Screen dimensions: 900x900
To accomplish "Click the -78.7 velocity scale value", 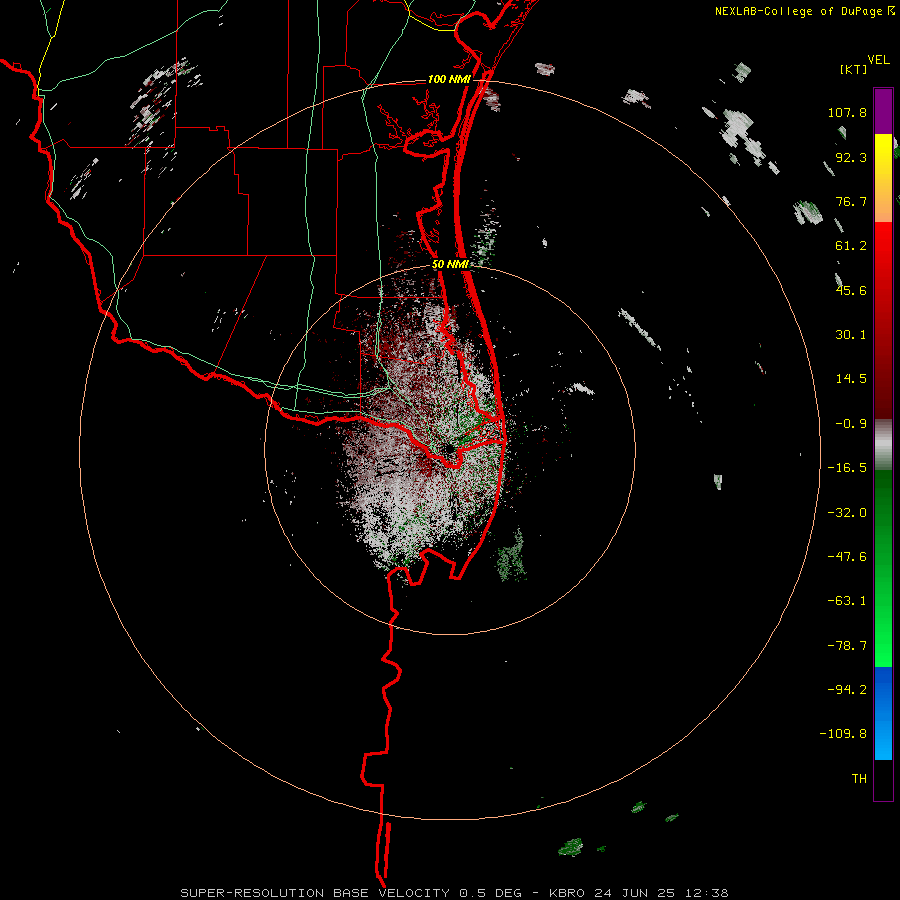I will point(847,646).
